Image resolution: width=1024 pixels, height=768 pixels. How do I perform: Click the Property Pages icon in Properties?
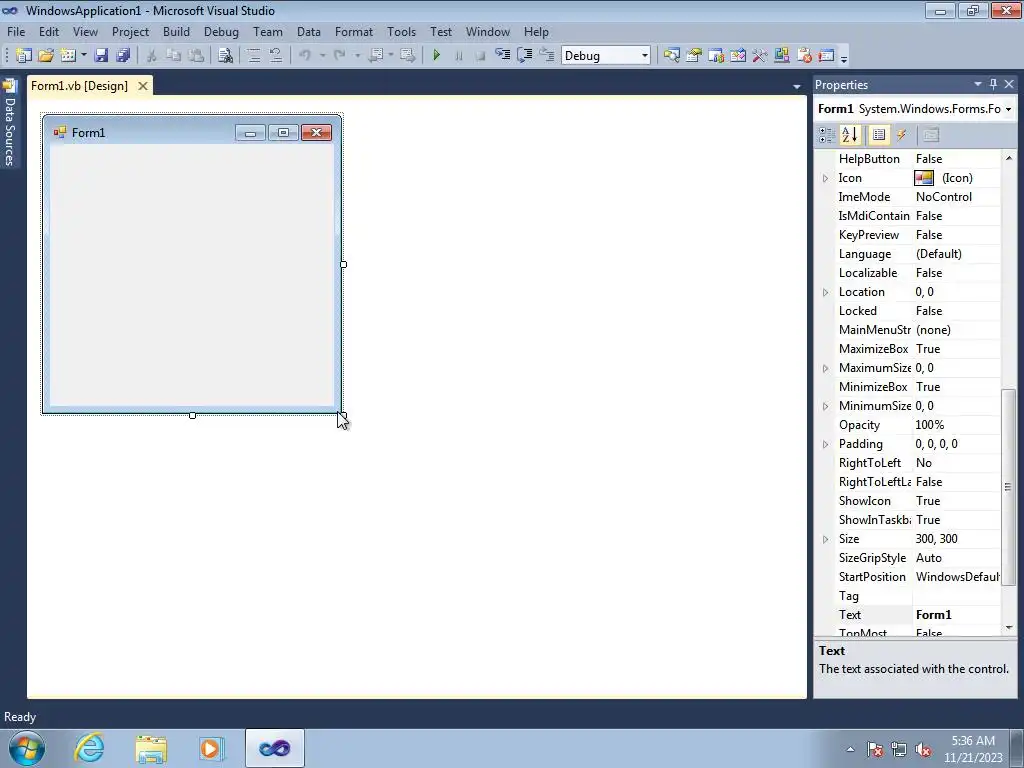coord(931,135)
